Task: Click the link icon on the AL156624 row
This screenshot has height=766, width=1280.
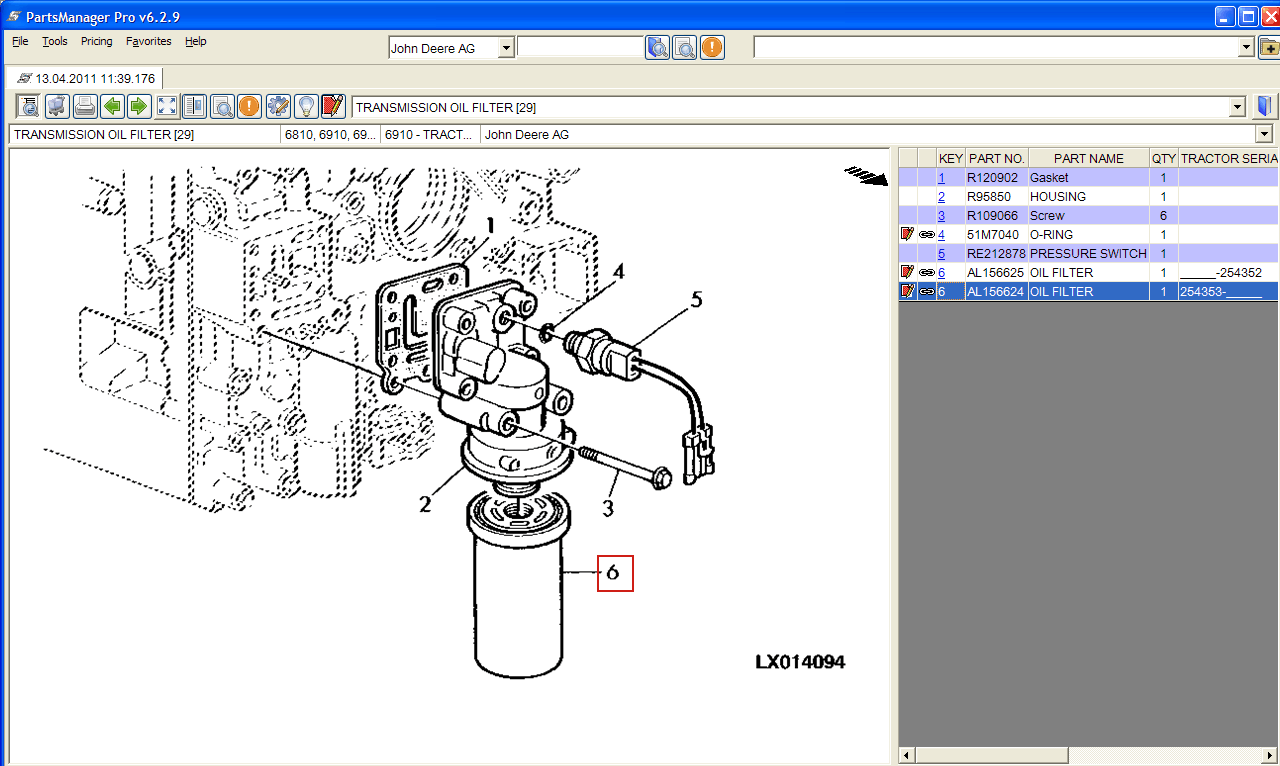Action: click(x=927, y=291)
